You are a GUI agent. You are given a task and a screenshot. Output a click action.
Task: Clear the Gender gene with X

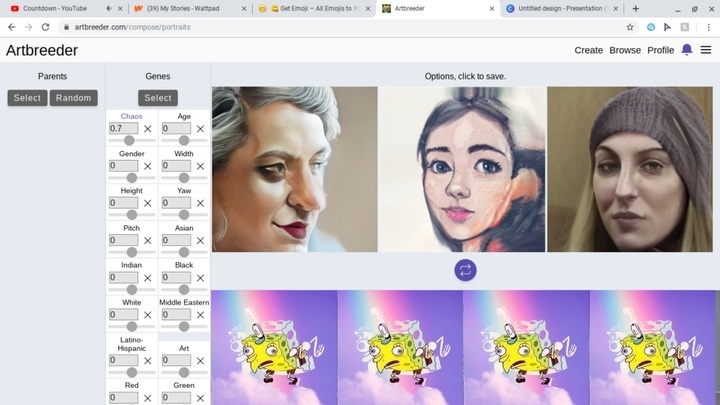tap(148, 166)
